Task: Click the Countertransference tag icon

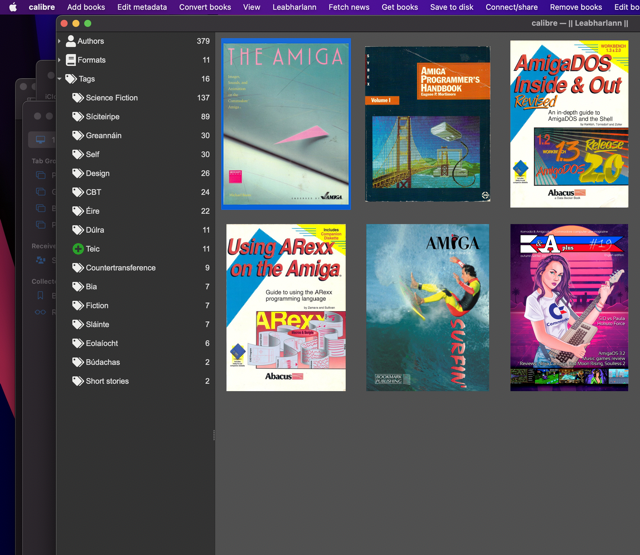Action: (78, 268)
